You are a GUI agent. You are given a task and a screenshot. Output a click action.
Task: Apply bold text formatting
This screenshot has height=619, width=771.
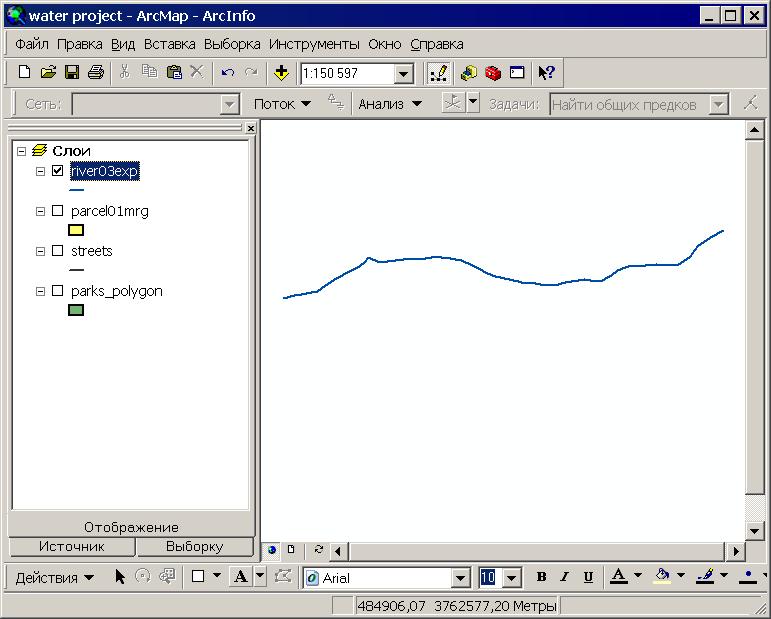(x=541, y=577)
